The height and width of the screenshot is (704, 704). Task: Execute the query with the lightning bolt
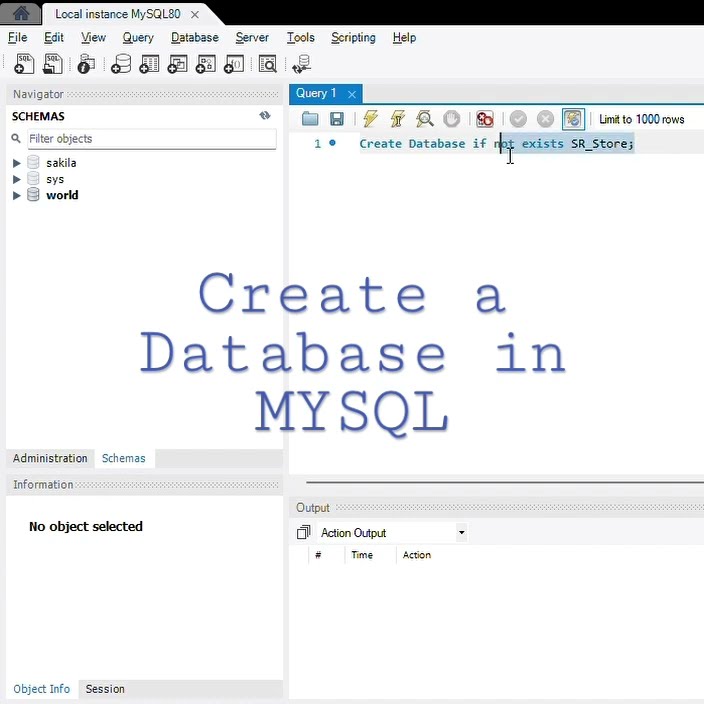point(370,119)
